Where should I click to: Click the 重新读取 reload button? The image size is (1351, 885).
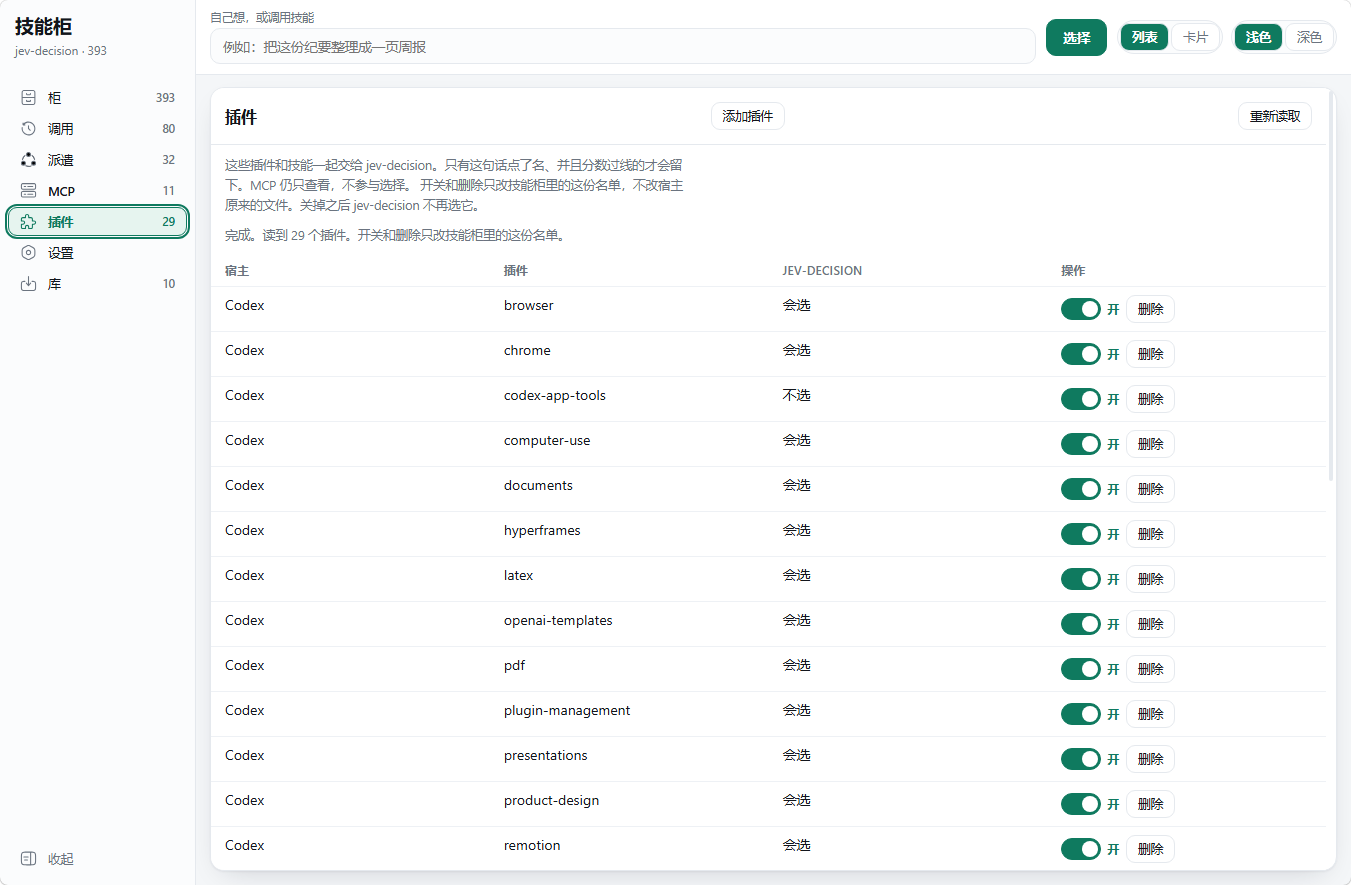[1275, 116]
